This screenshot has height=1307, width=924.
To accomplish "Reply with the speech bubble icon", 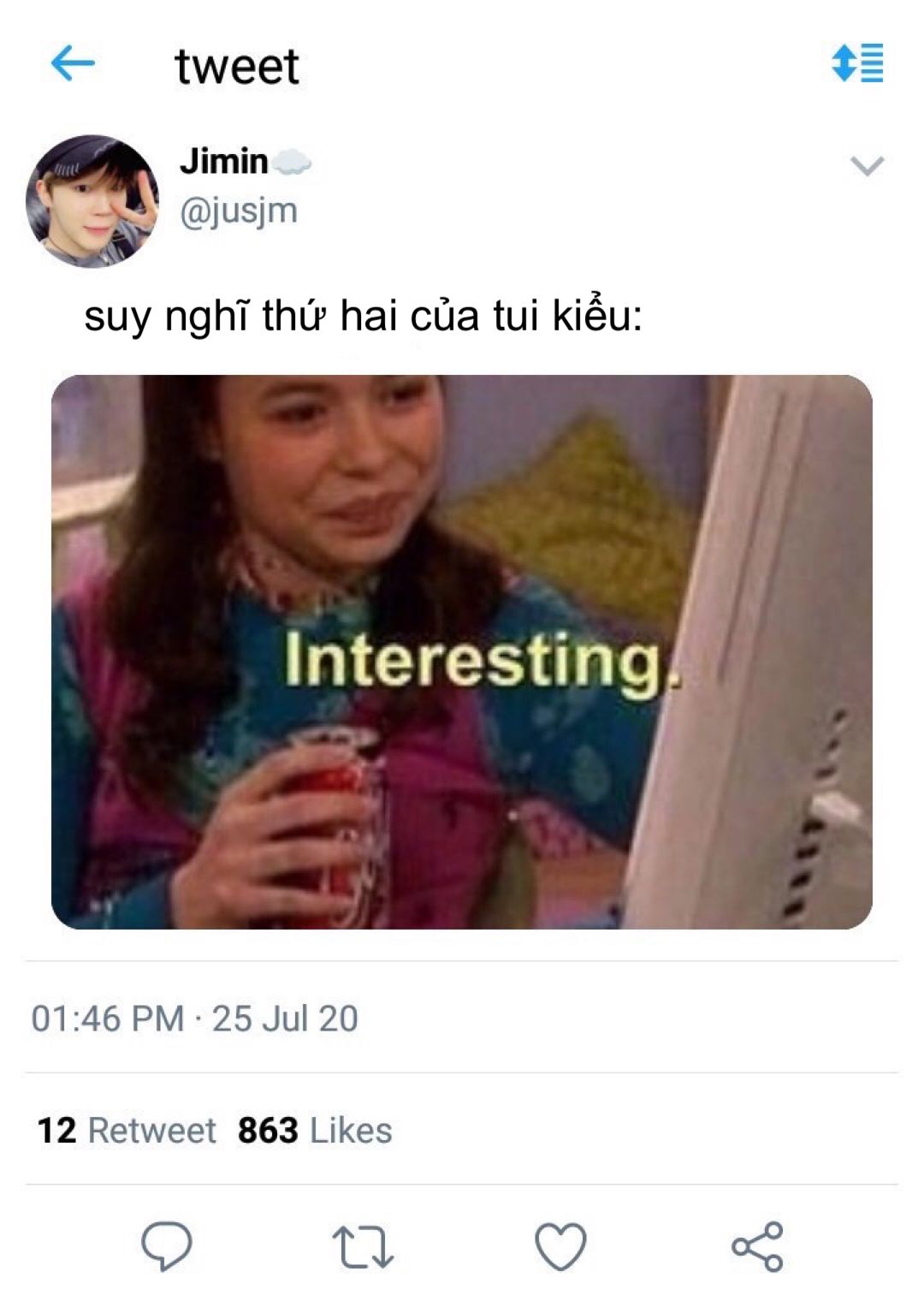I will coord(166,1245).
